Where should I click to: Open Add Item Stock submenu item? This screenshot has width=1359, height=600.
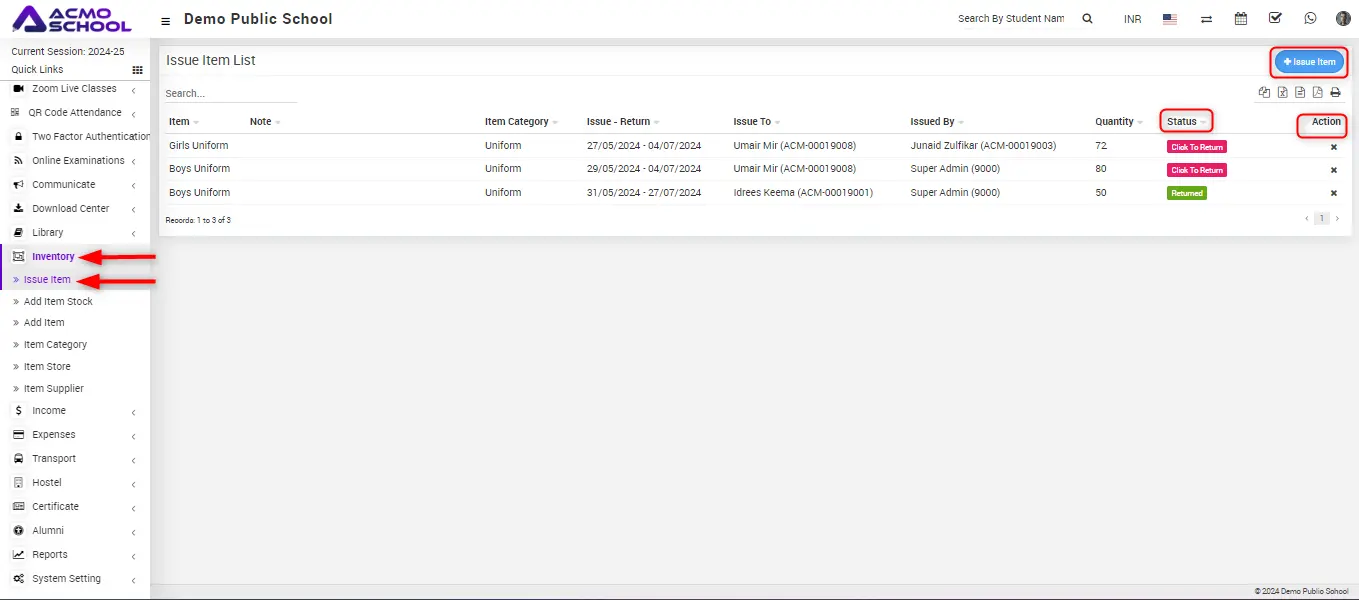point(58,301)
